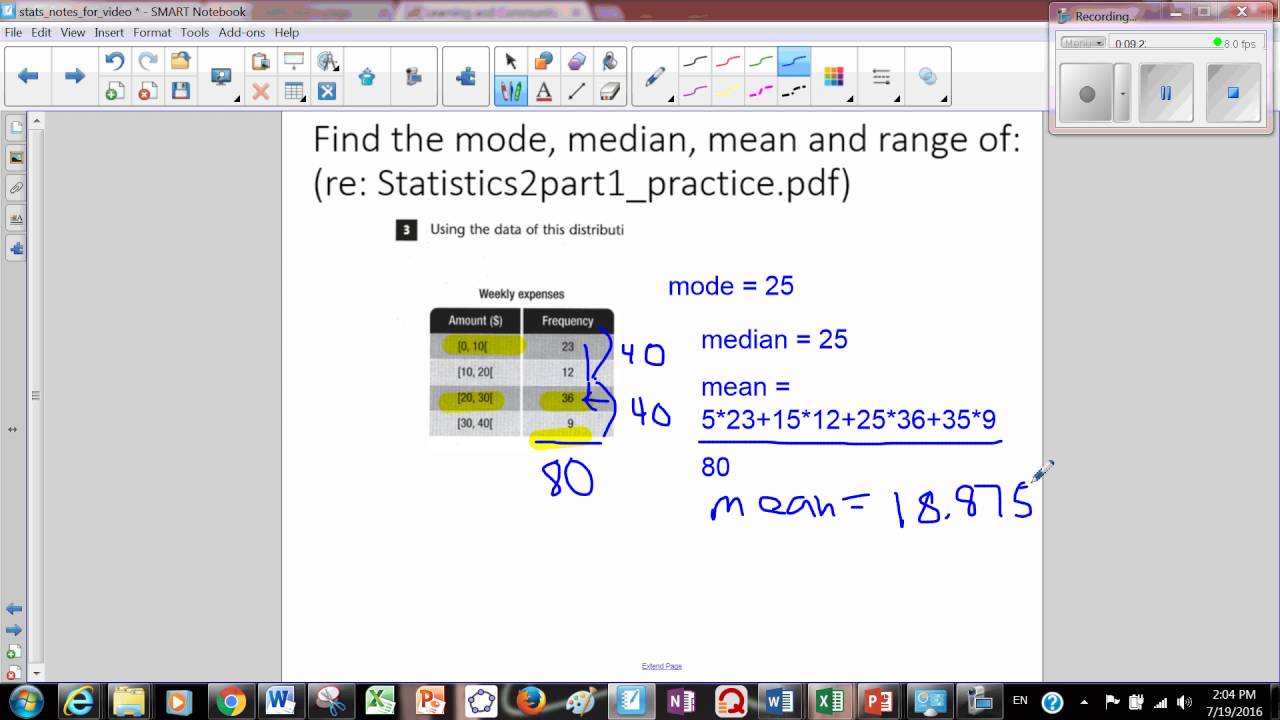Select the Shapes tool

click(544, 62)
